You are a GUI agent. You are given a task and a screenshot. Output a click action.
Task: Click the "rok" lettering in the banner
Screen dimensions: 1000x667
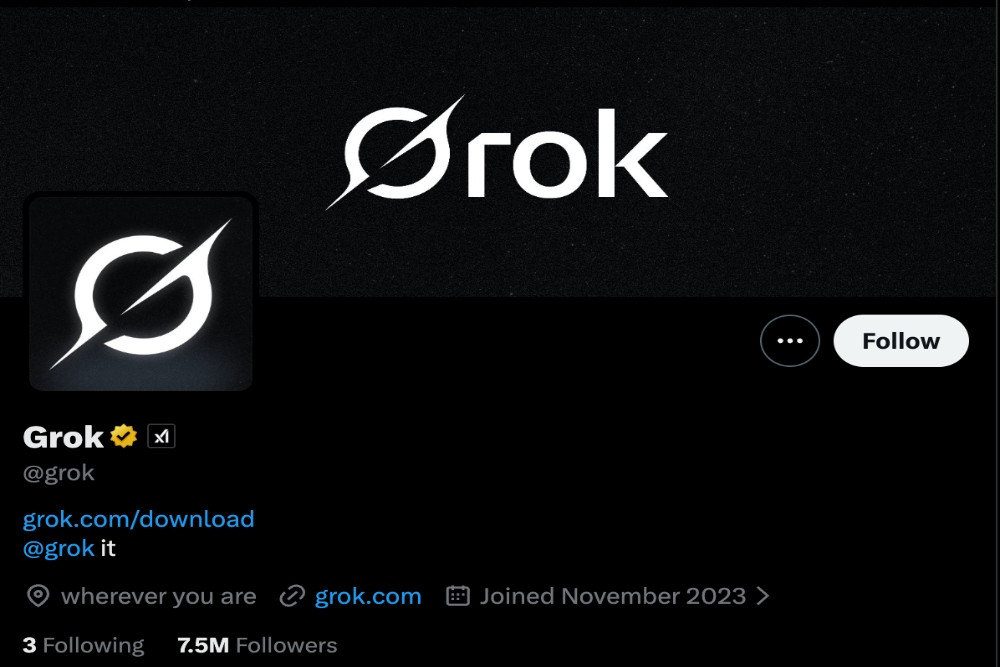coord(566,160)
